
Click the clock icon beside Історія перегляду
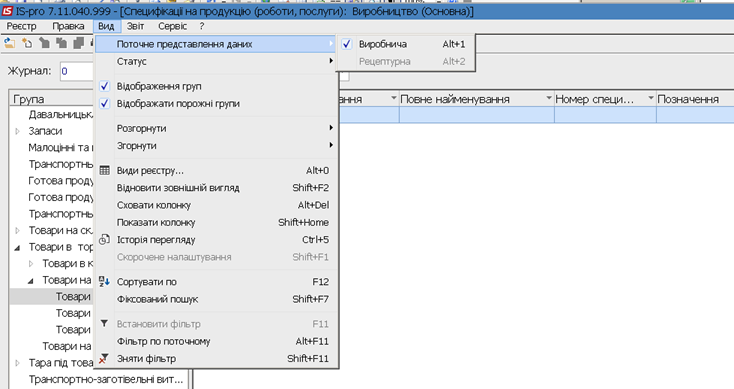pos(104,240)
